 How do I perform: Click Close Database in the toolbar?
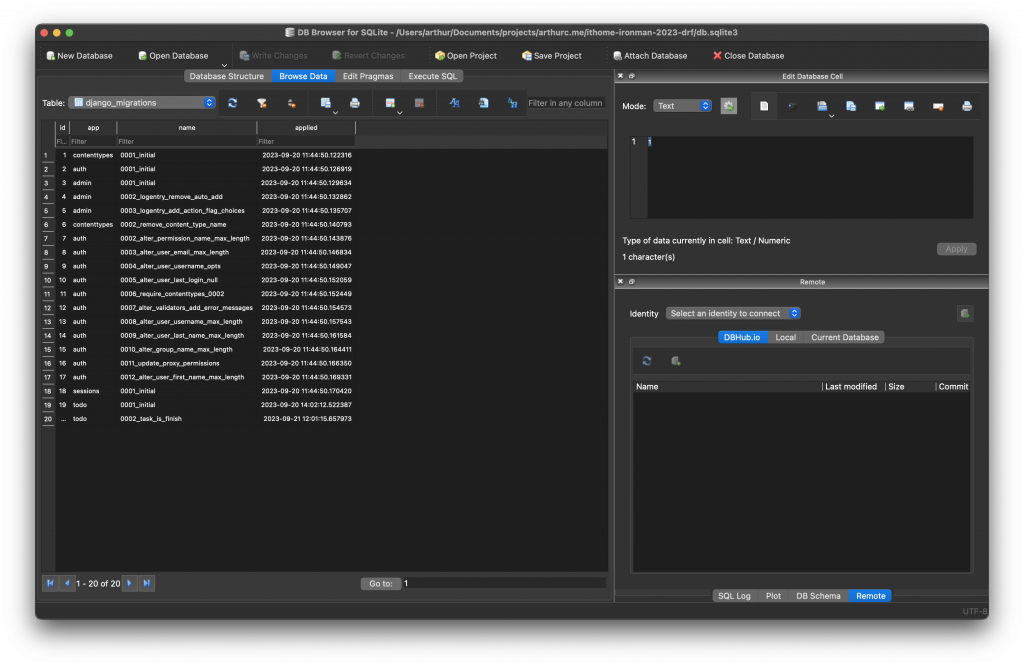pos(748,56)
